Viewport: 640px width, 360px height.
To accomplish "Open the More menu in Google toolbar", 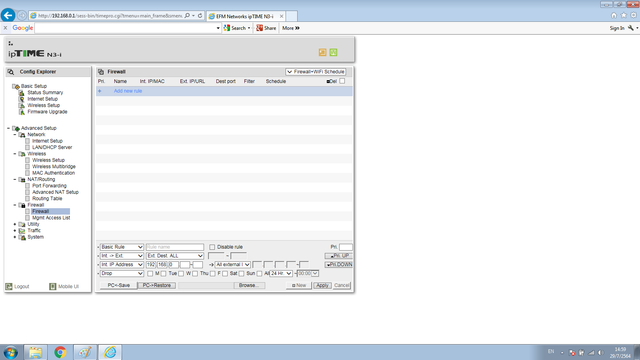I will click(x=291, y=28).
